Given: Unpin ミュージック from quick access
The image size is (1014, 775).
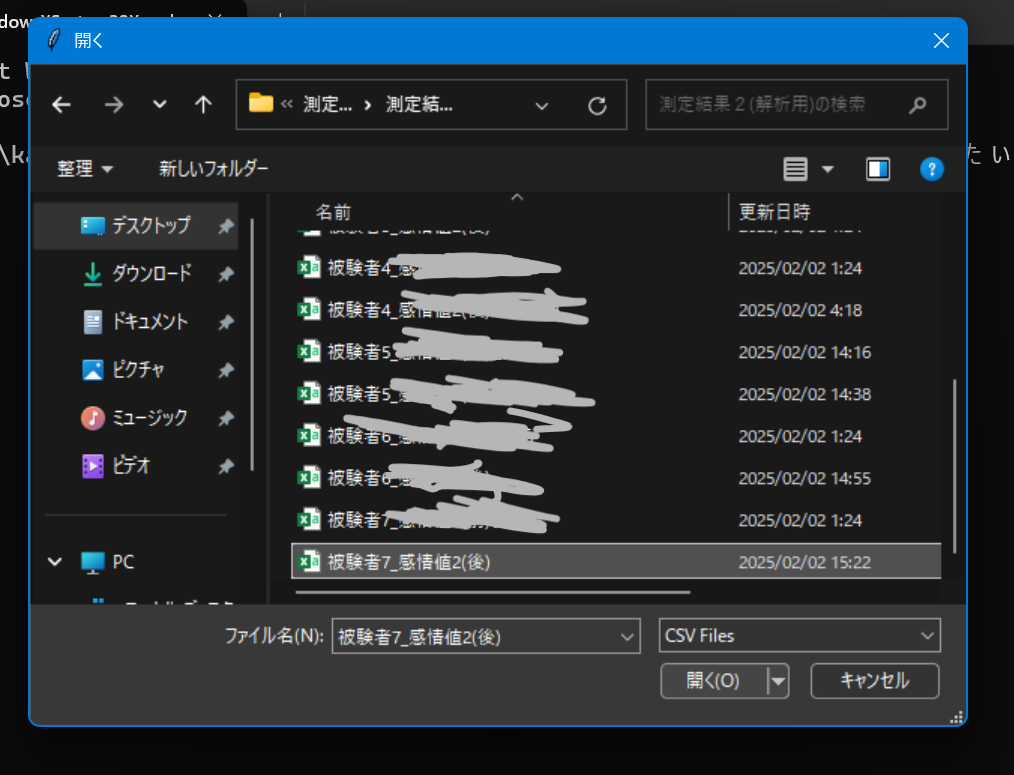Looking at the screenshot, I should 228,417.
